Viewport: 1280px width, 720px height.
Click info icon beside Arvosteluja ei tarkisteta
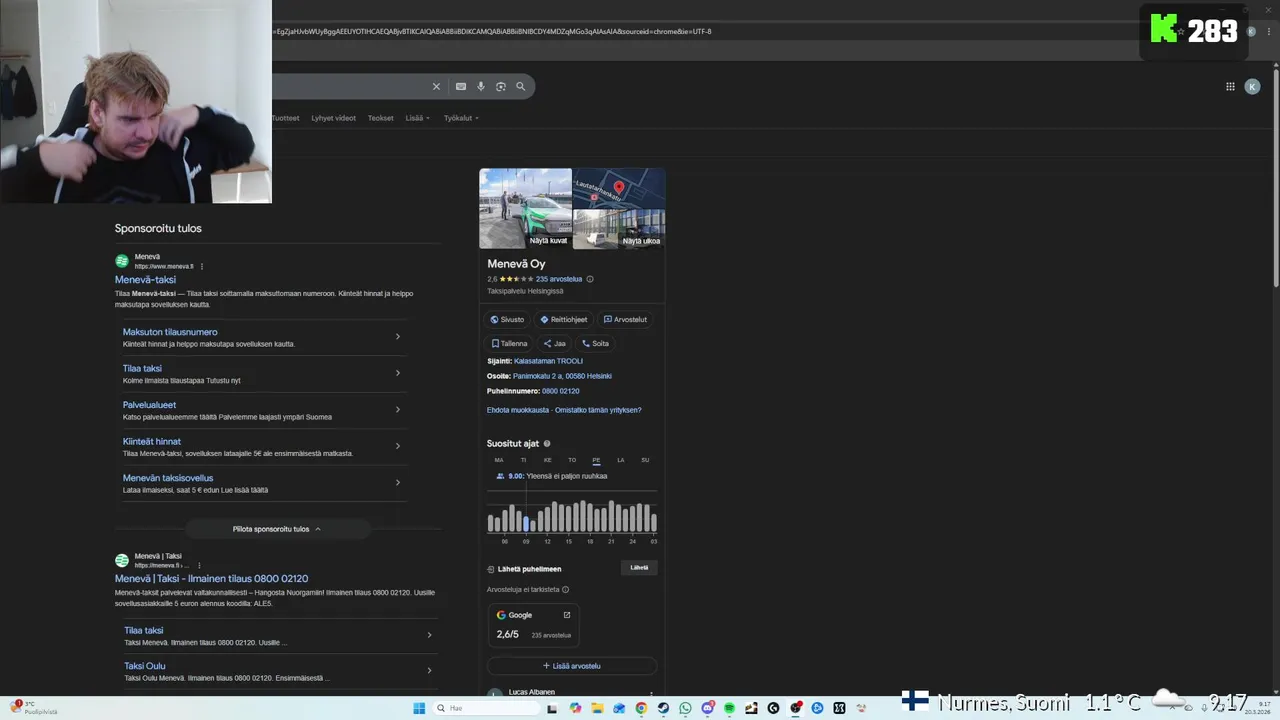(566, 590)
